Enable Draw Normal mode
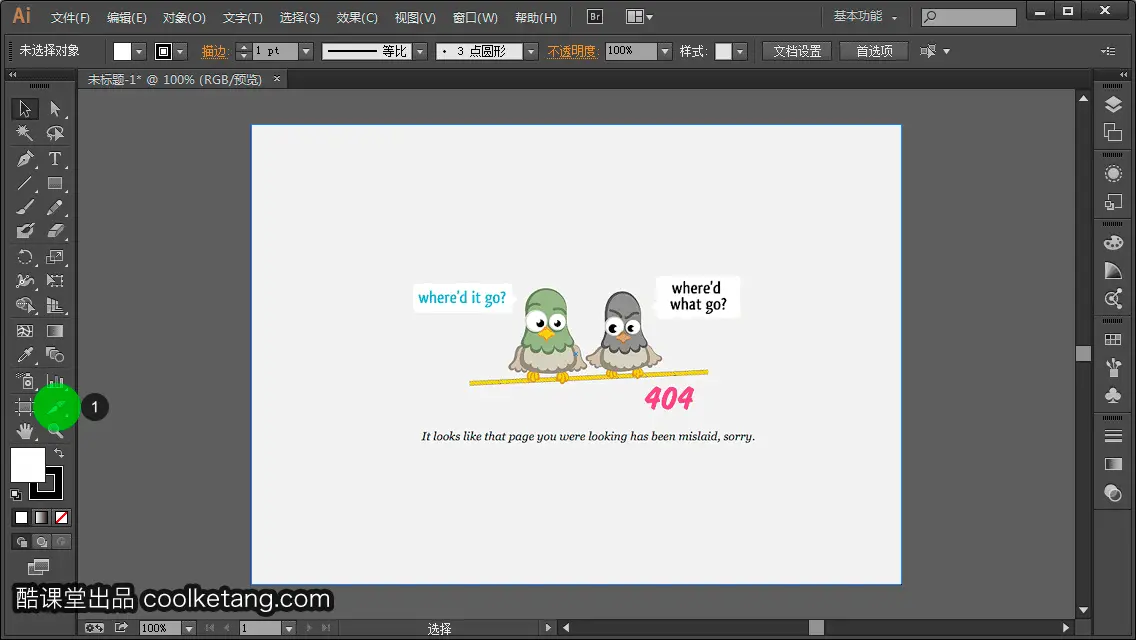 [x=22, y=541]
